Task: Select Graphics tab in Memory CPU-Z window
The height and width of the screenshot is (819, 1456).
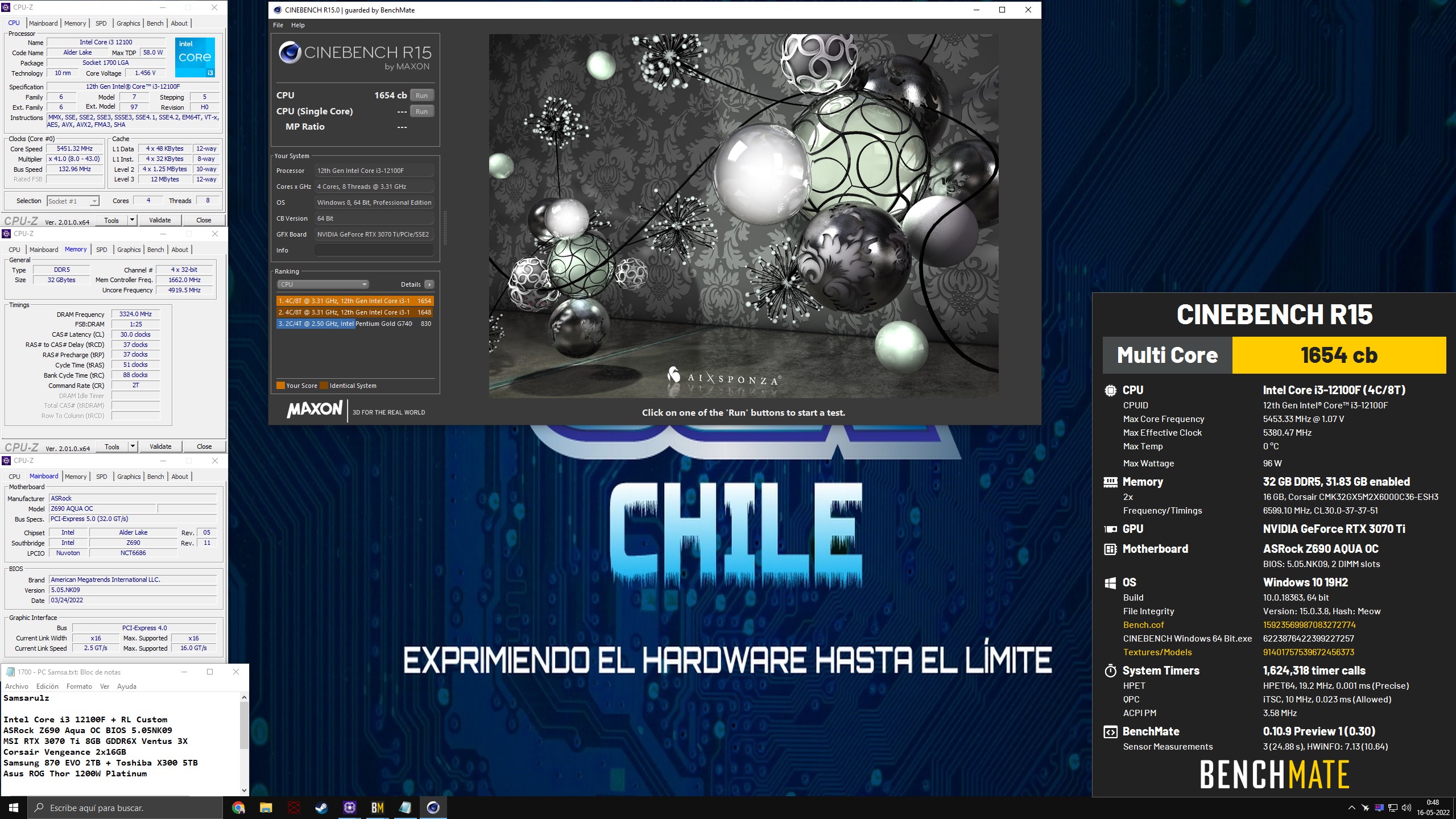Action: point(129,250)
